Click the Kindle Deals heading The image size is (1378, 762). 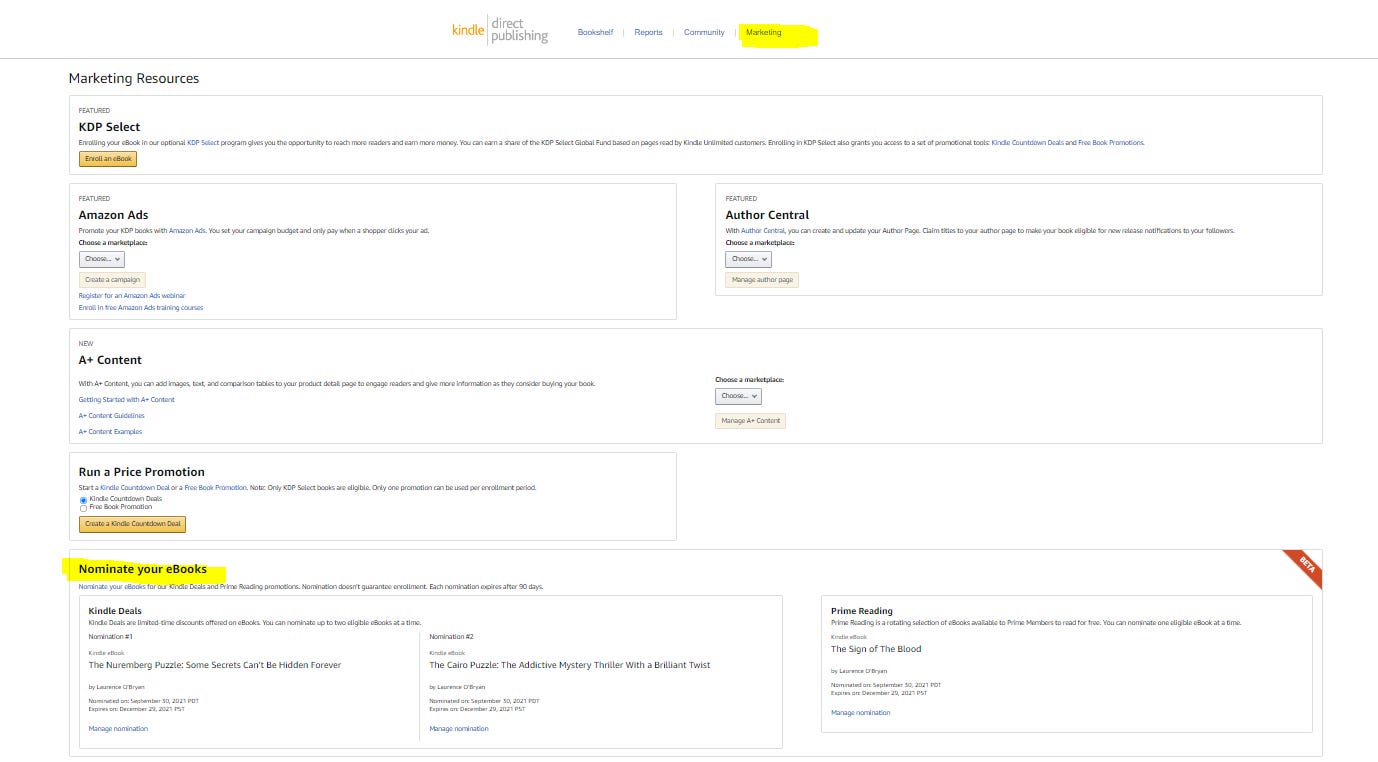coord(115,611)
